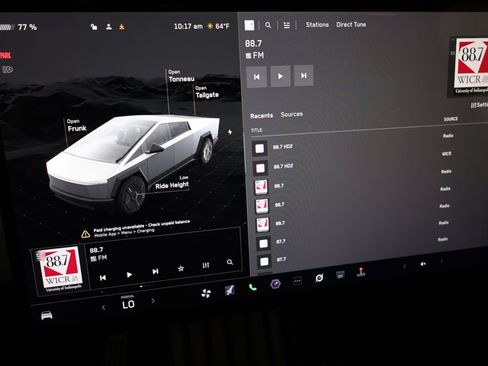
Task: Favorite the 88.7 station with the star
Action: 181,268
